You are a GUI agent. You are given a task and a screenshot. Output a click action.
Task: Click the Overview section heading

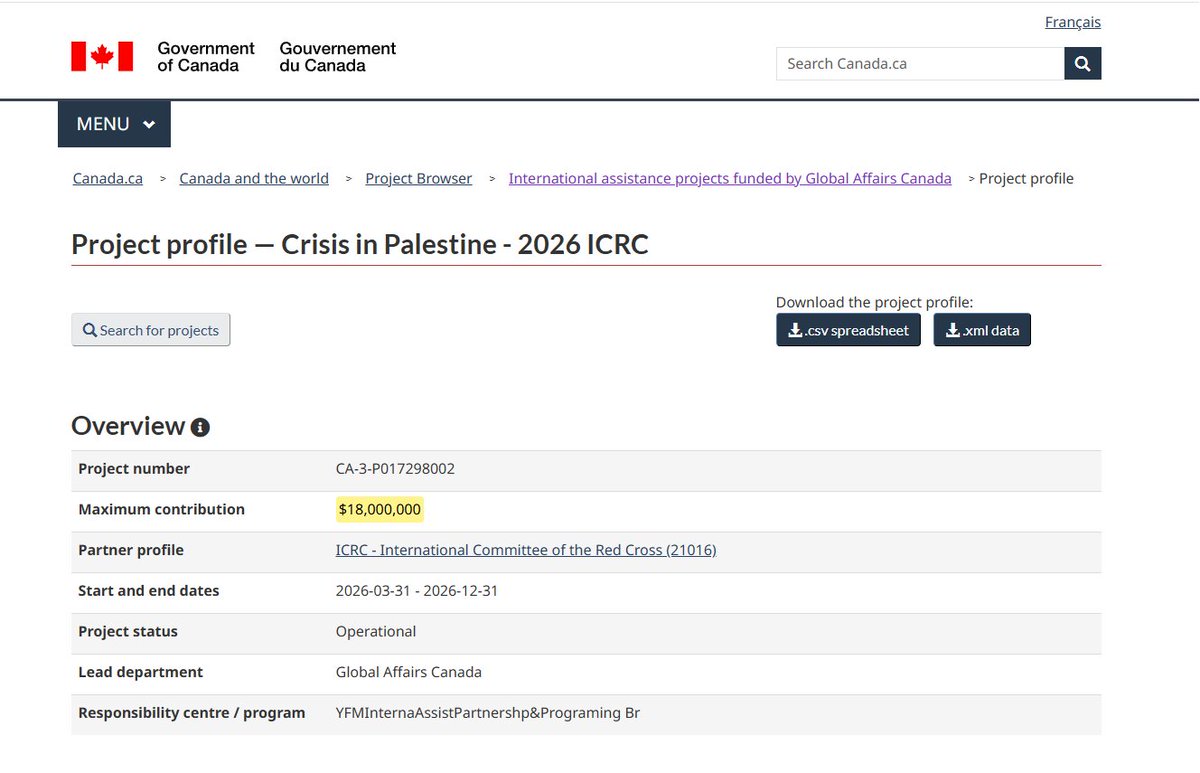point(128,426)
